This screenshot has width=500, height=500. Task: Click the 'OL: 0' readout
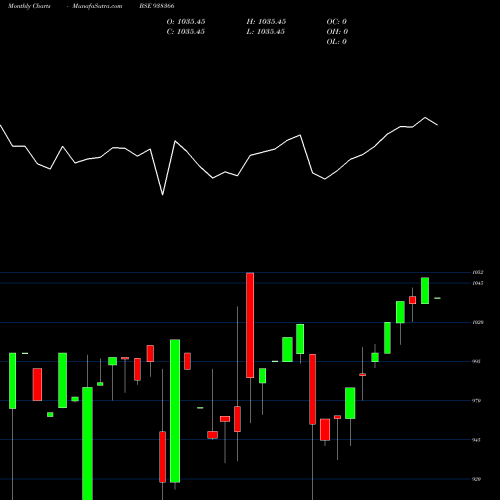click(x=336, y=42)
